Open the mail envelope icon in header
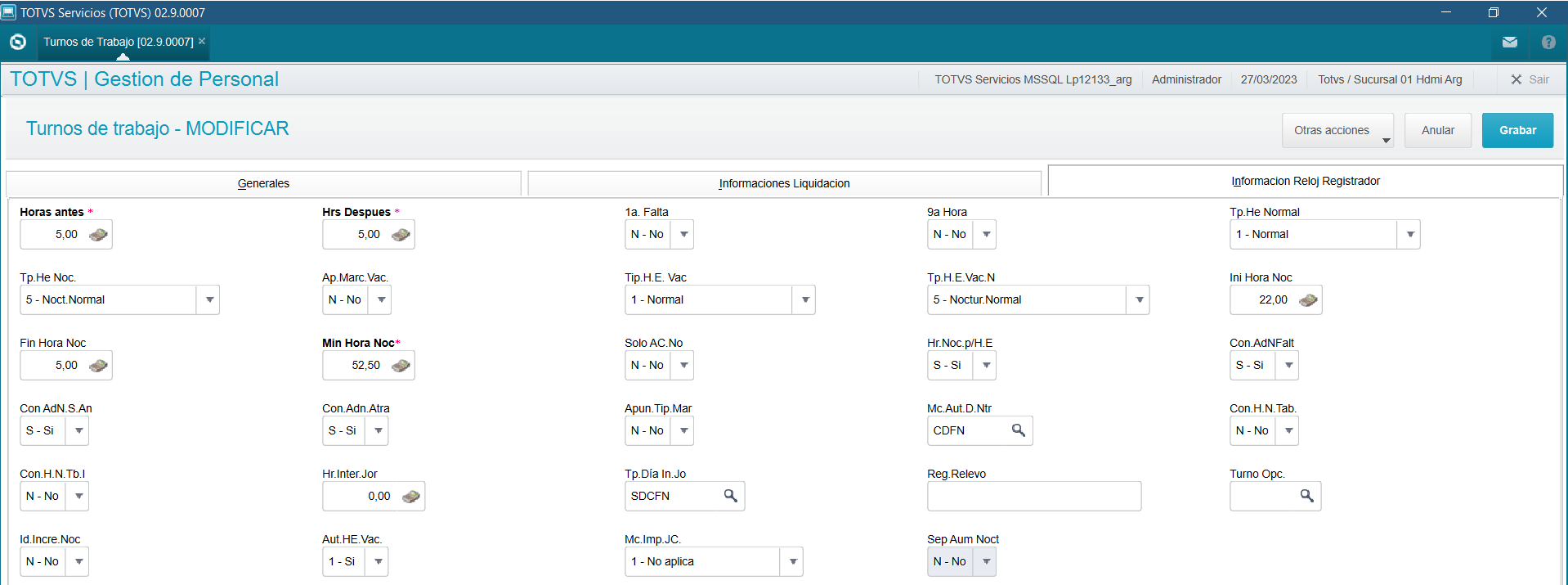Viewport: 1568px width, 585px height. (1509, 43)
